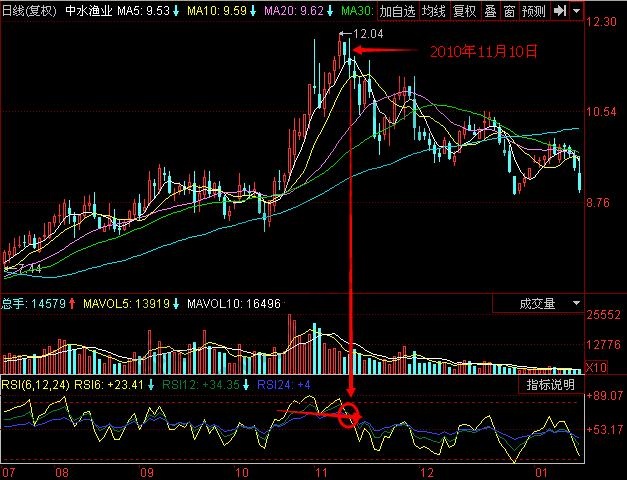The height and width of the screenshot is (480, 627).
Task: Click the MA20 purple line legend
Action: [296, 11]
